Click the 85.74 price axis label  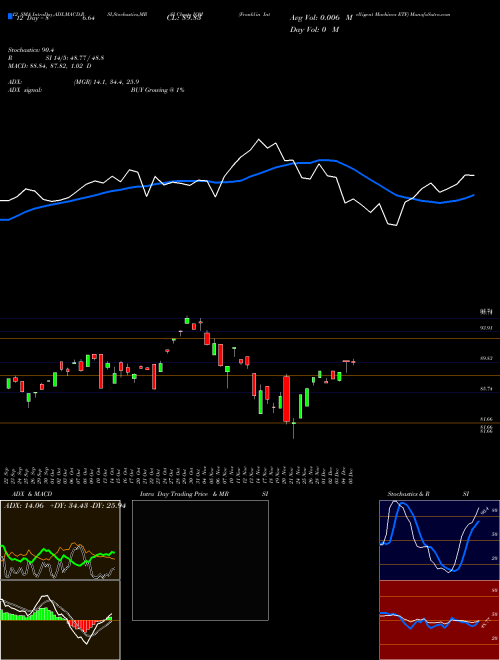(486, 389)
